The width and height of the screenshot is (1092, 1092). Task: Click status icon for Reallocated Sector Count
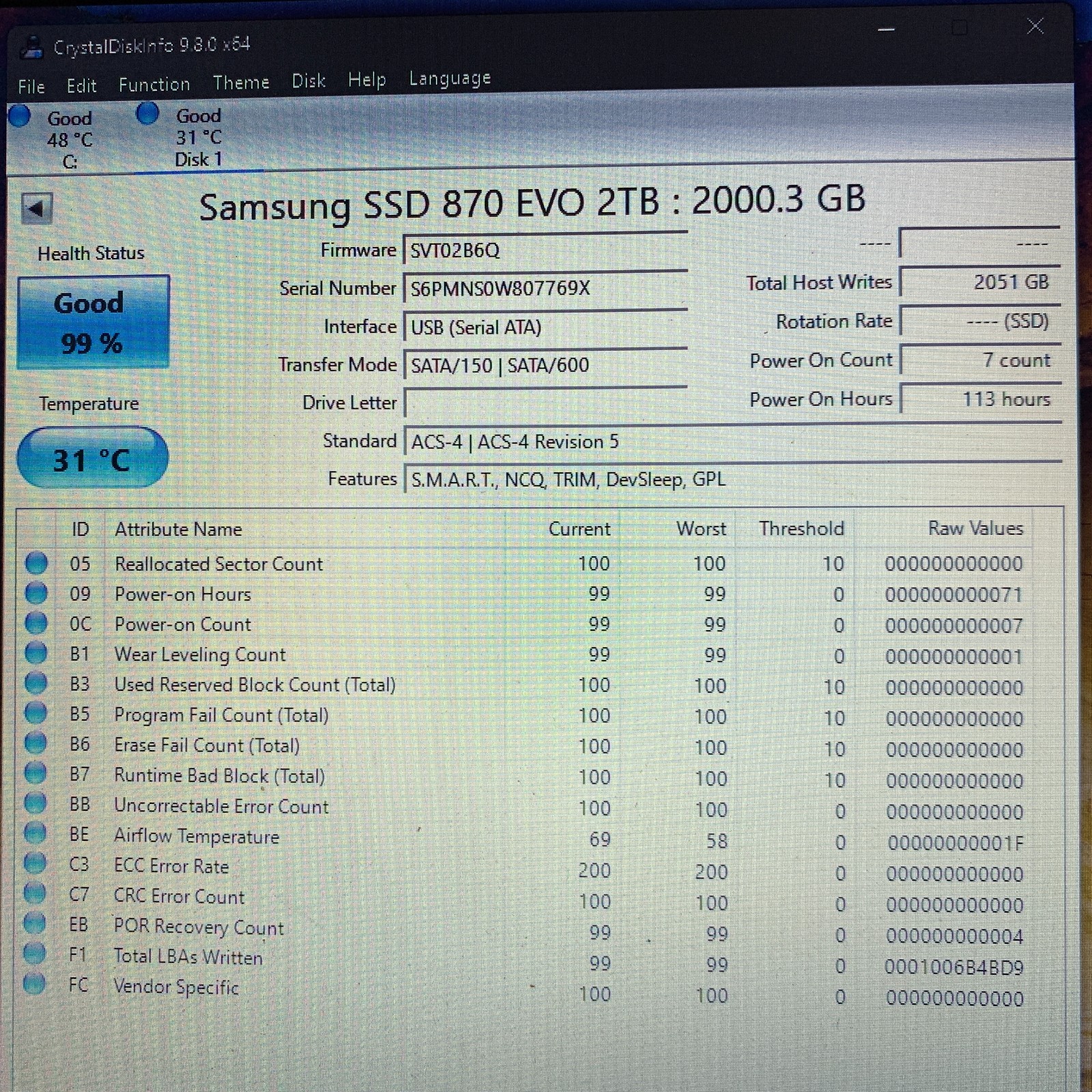pyautogui.click(x=36, y=563)
